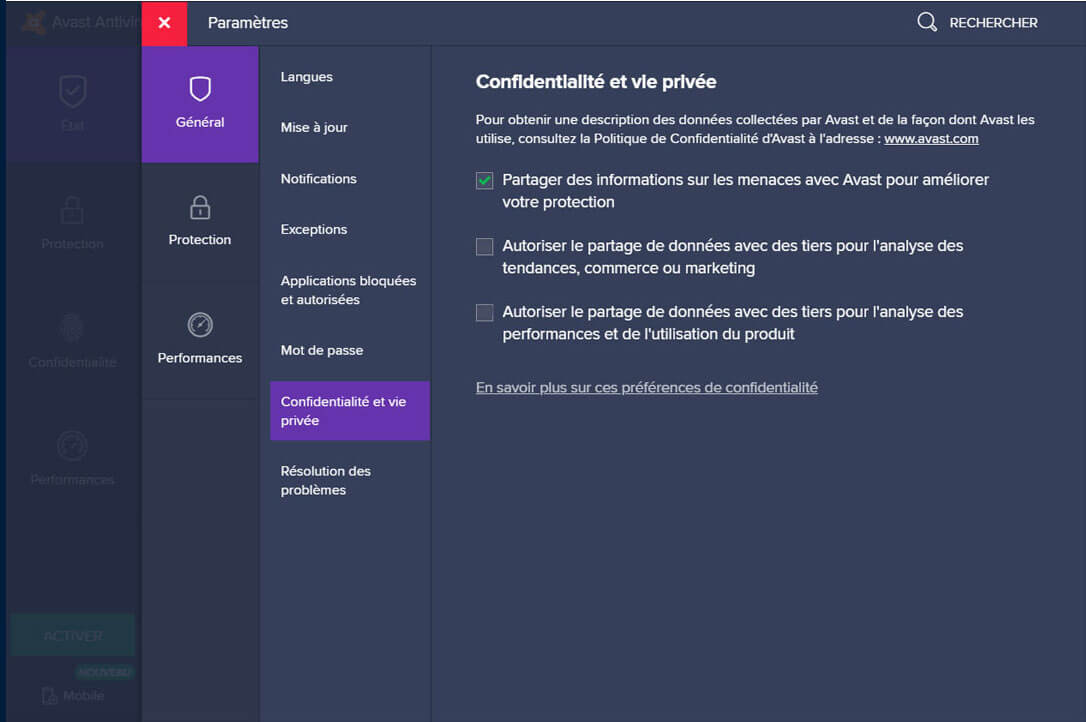Enable data sharing for performances et utilisation du produit
The image size is (1086, 722).
point(485,312)
